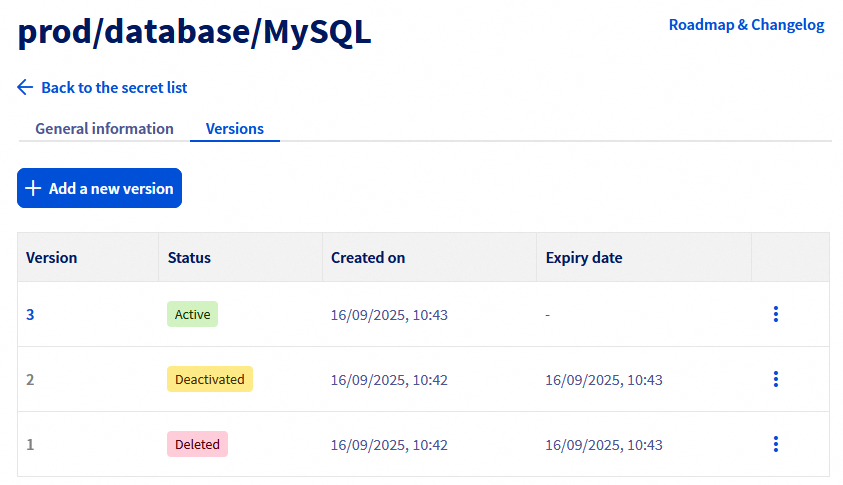This screenshot has height=485, width=843.
Task: Open three-dot menu for version 2
Action: [x=775, y=379]
